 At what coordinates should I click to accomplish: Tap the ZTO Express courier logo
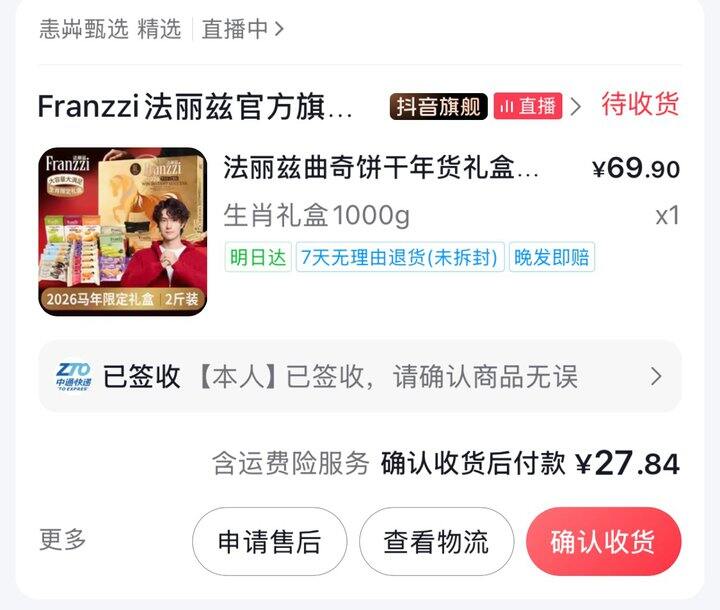(x=73, y=376)
